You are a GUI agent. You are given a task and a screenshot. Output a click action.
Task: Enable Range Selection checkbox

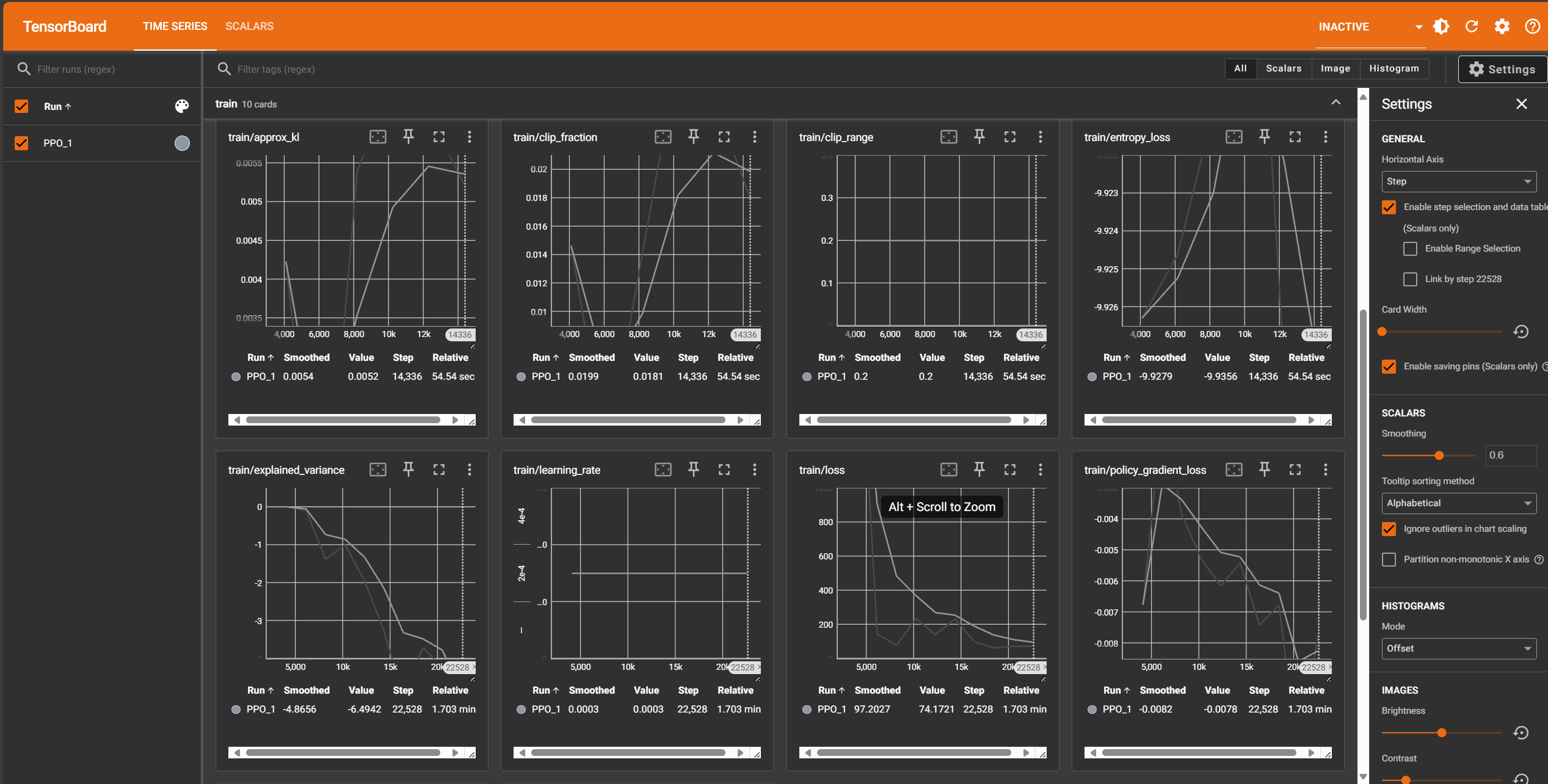[x=1410, y=249]
